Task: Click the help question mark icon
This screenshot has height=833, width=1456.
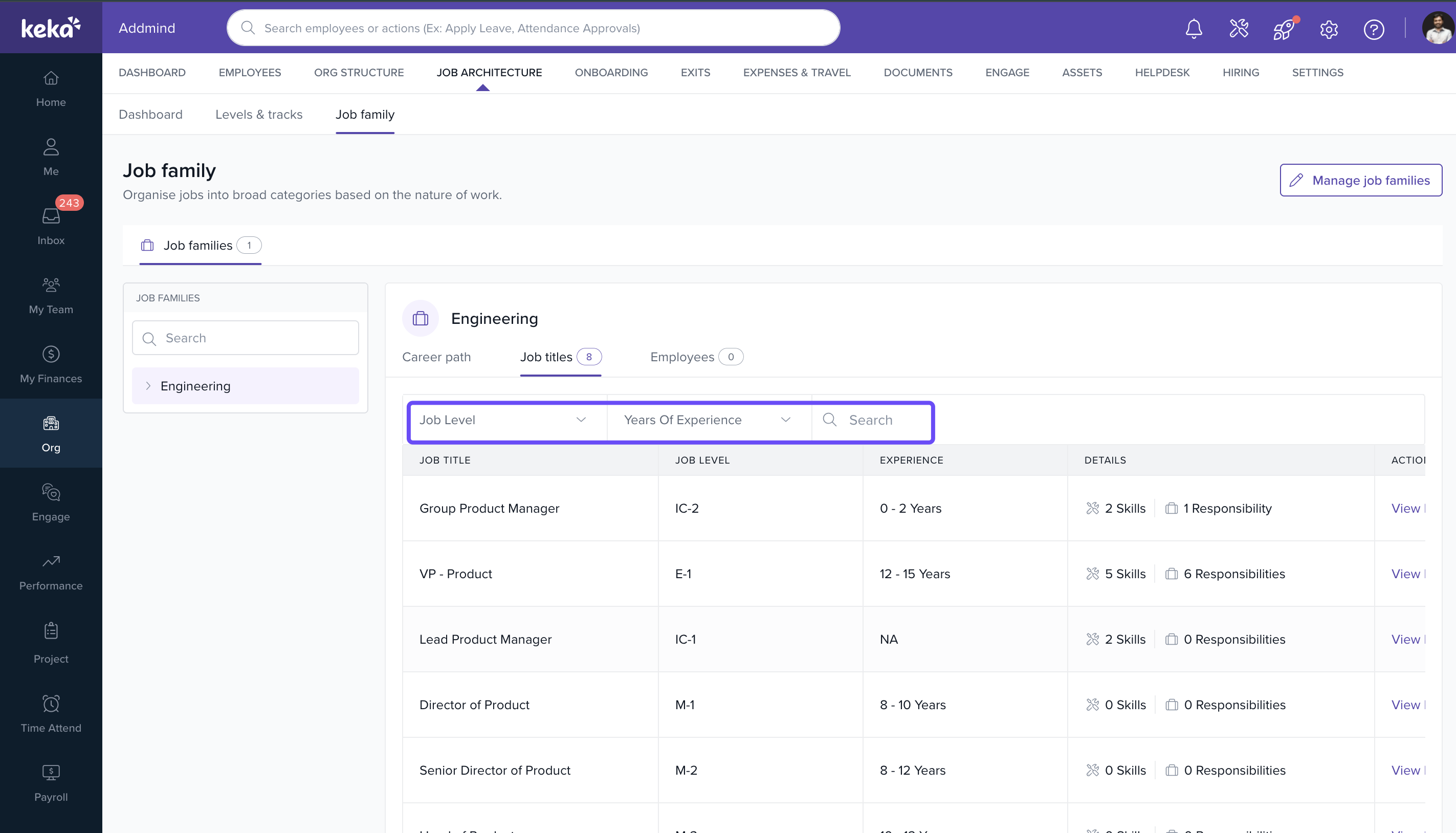Action: 1374,29
